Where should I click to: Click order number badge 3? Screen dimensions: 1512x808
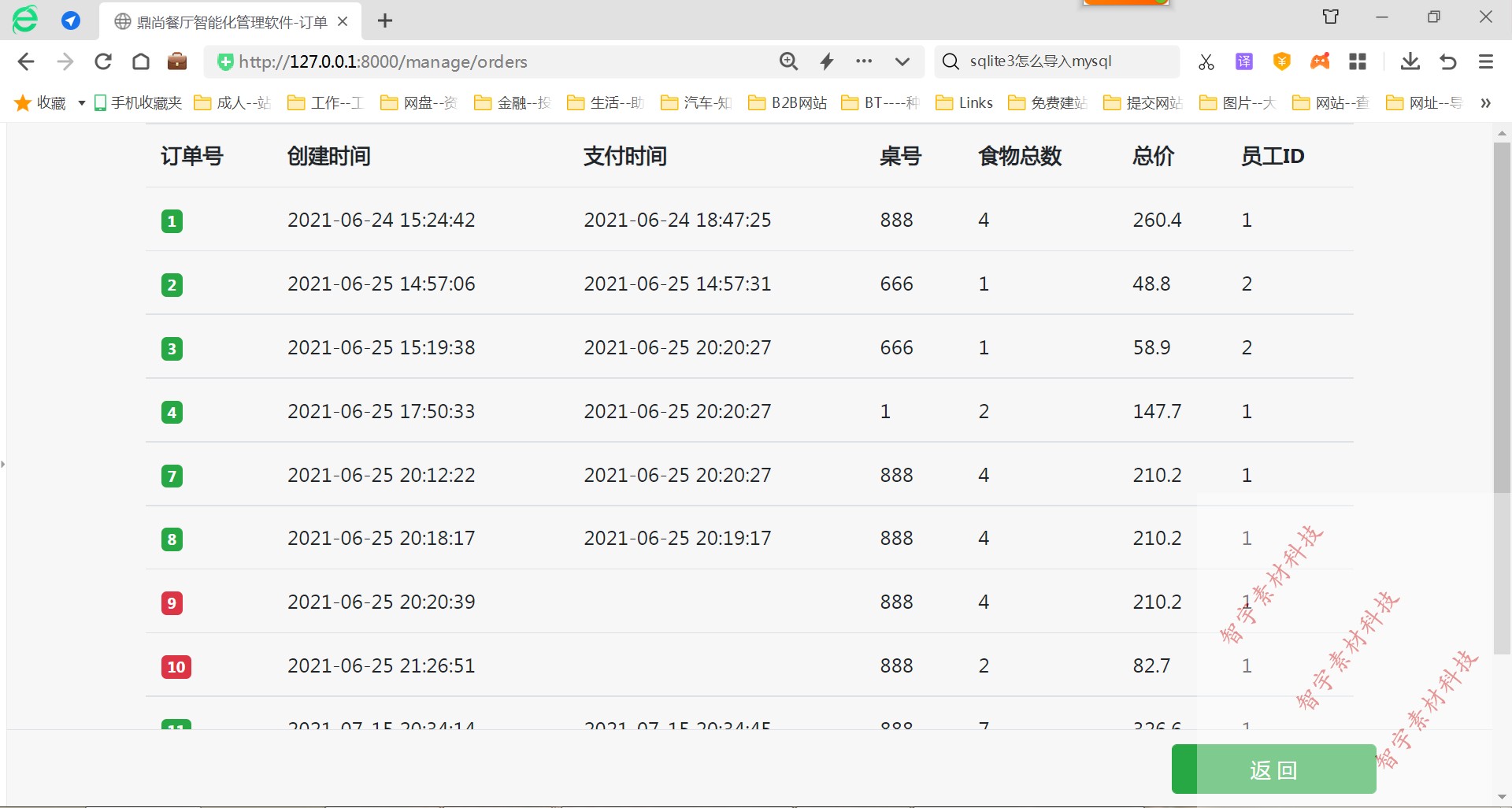point(172,349)
